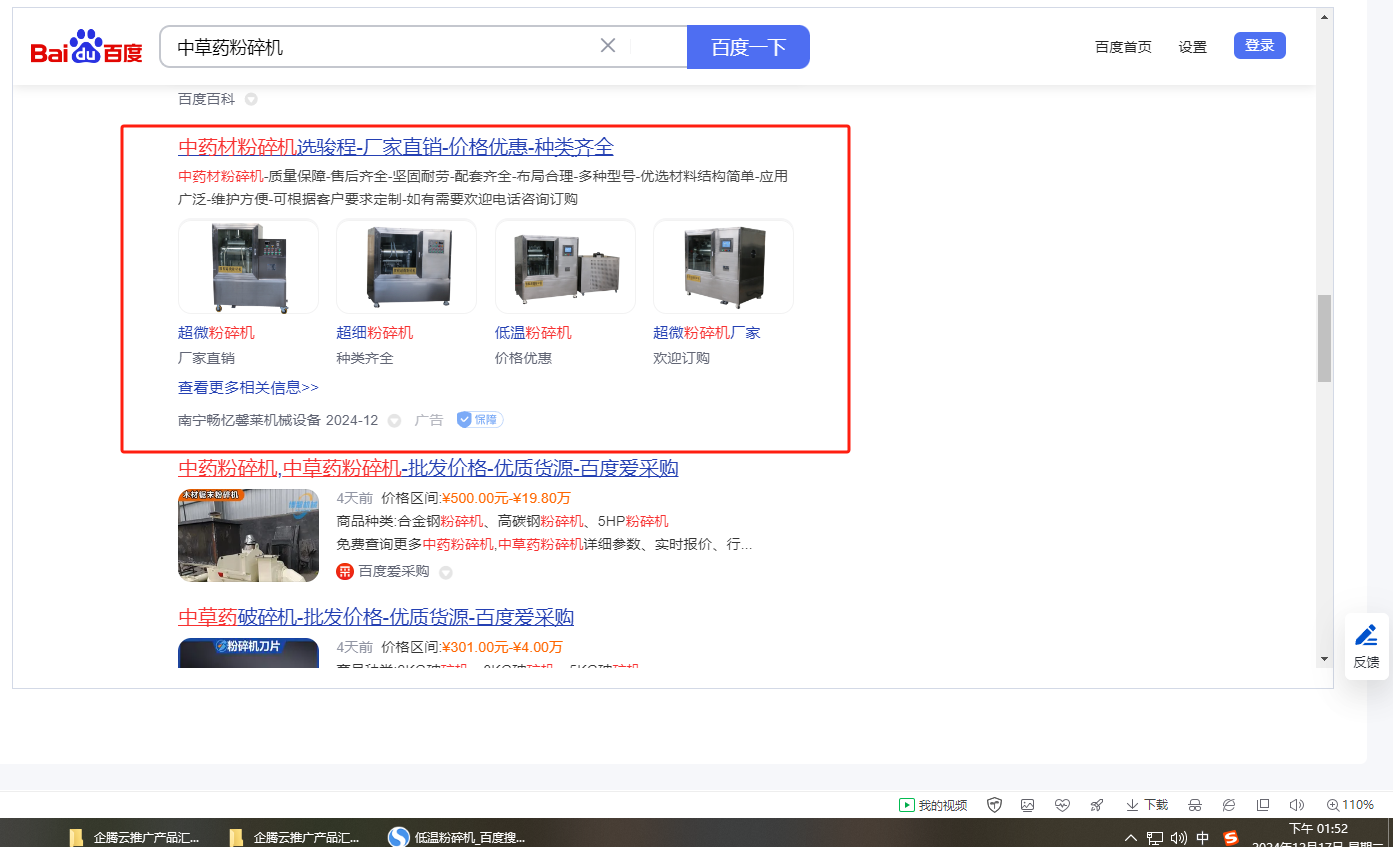1393x847 pixels.
Task: Click the 粉碎机刀片 result thumbnail
Action: (248, 653)
